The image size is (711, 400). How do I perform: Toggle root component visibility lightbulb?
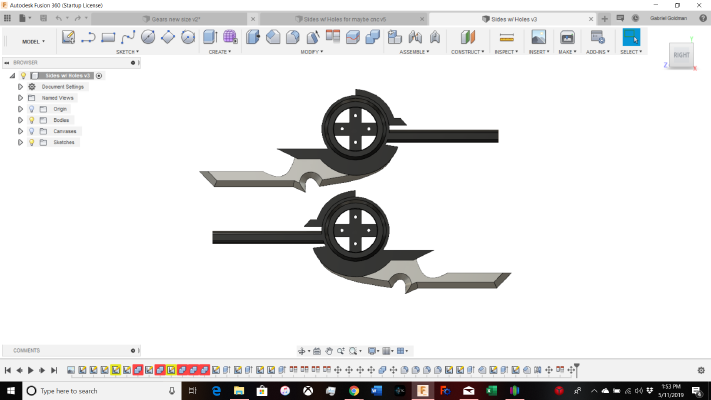[x=24, y=76]
